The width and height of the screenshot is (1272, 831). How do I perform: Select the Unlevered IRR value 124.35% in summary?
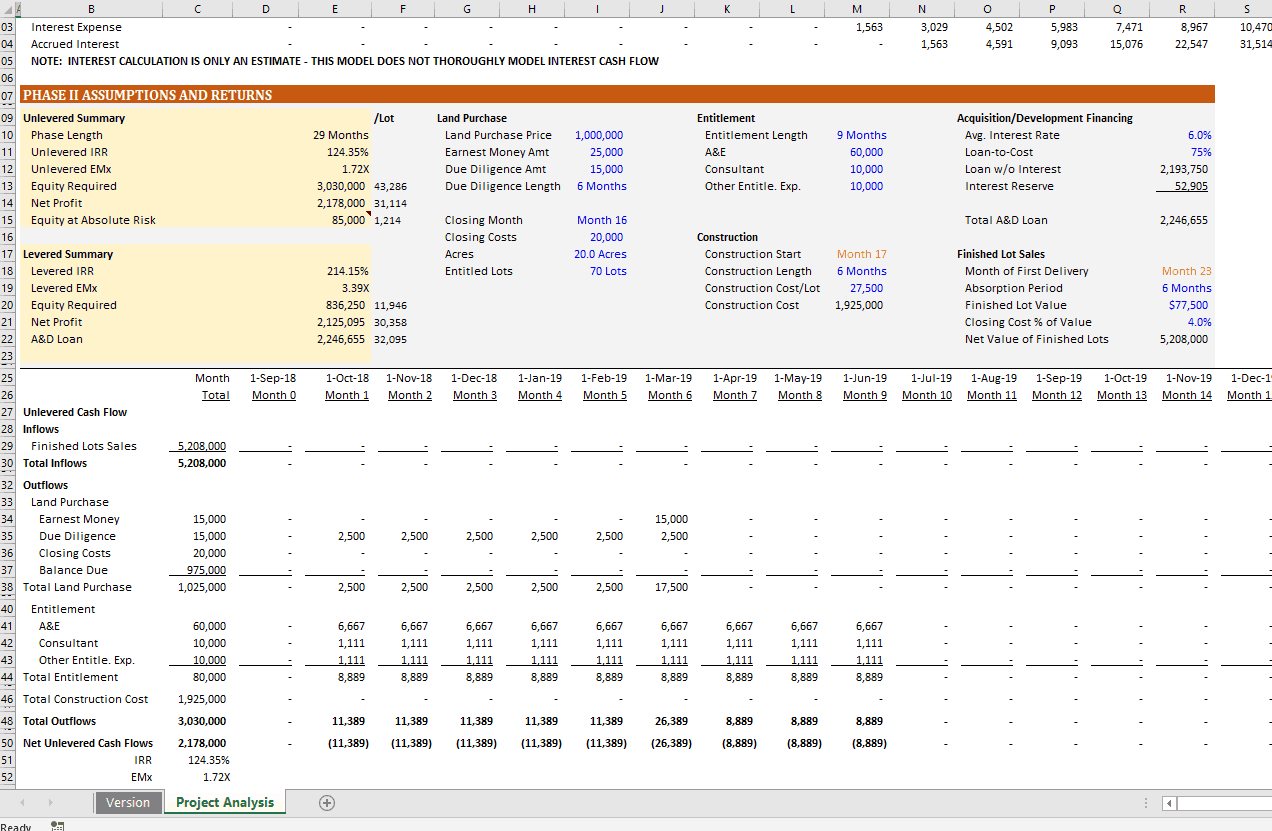(348, 152)
